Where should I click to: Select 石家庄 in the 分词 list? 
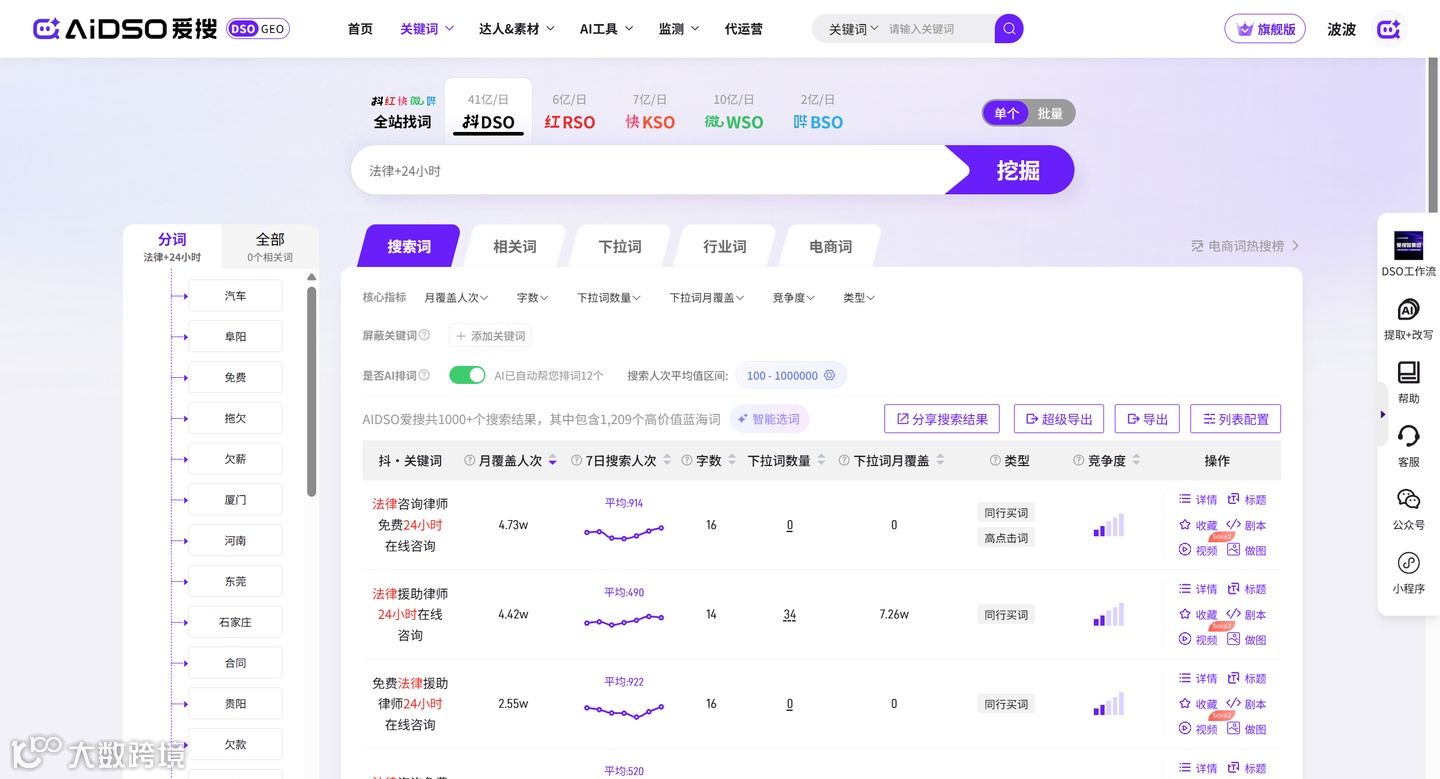pos(235,622)
